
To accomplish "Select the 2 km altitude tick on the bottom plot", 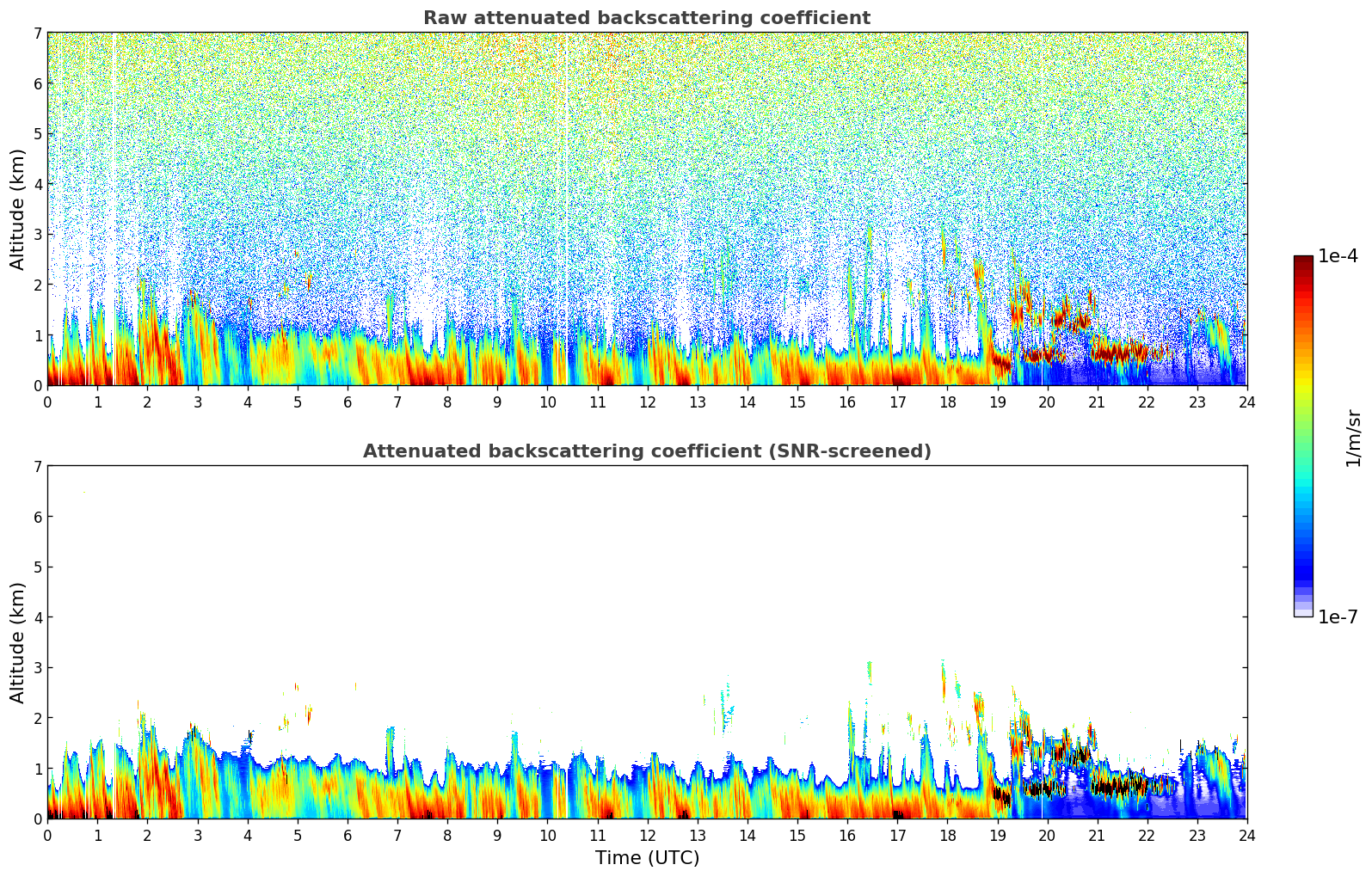I will click(38, 718).
